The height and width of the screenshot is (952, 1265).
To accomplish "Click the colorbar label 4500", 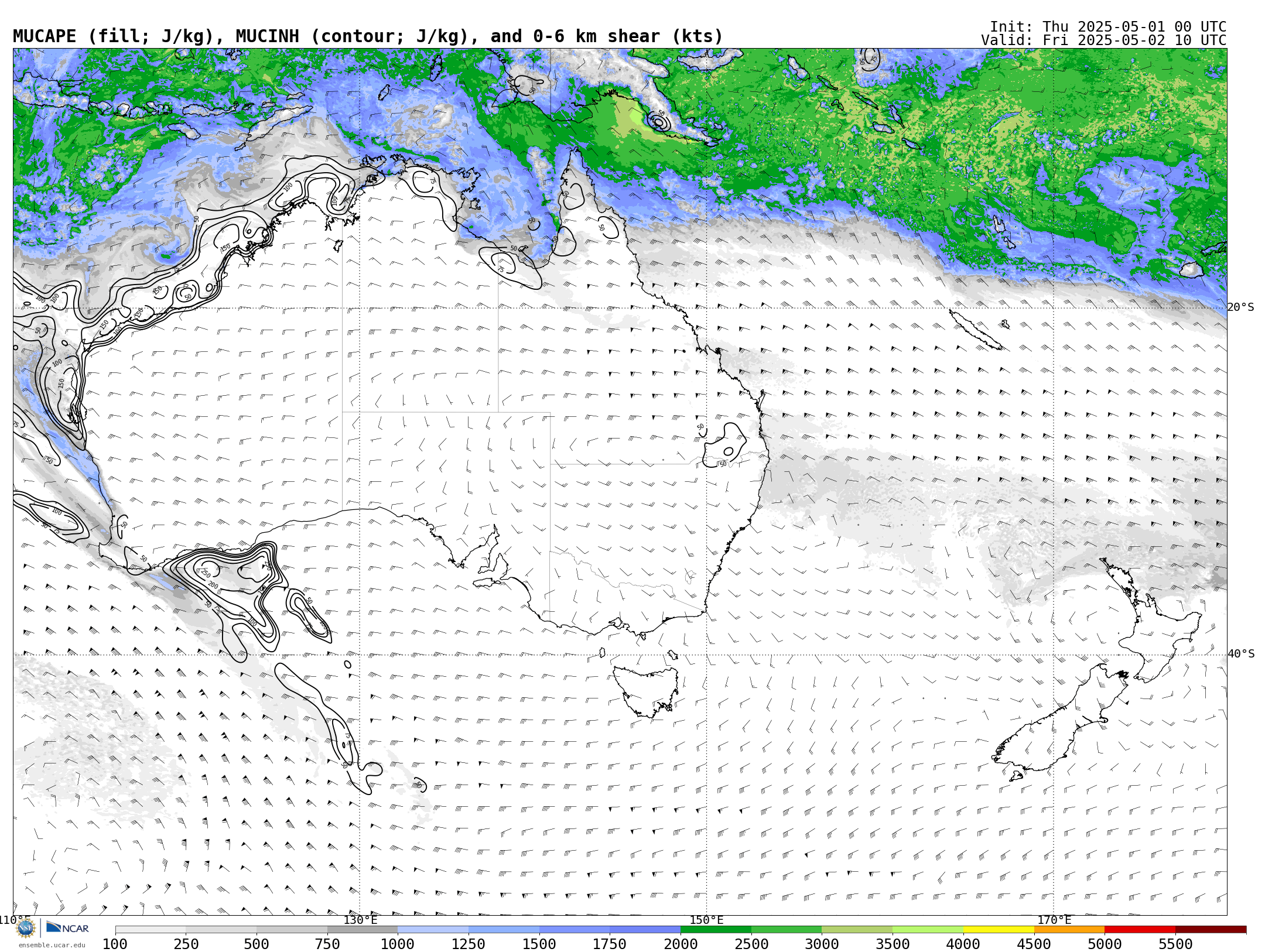I will [1034, 944].
